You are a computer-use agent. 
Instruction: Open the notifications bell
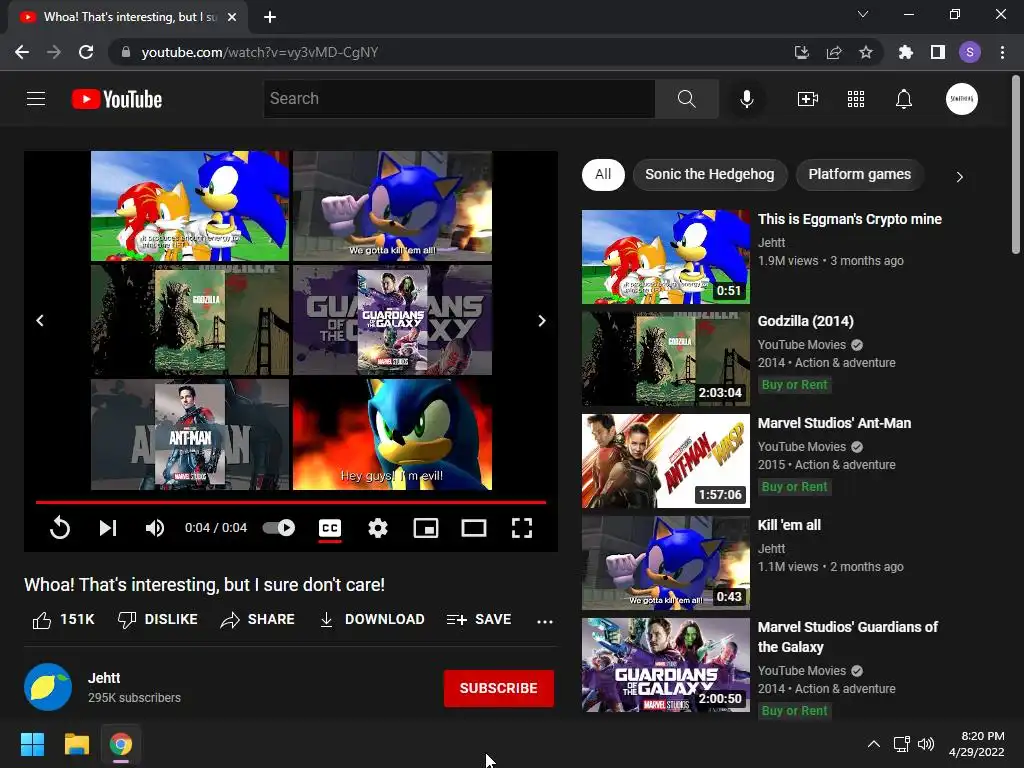pyautogui.click(x=904, y=99)
